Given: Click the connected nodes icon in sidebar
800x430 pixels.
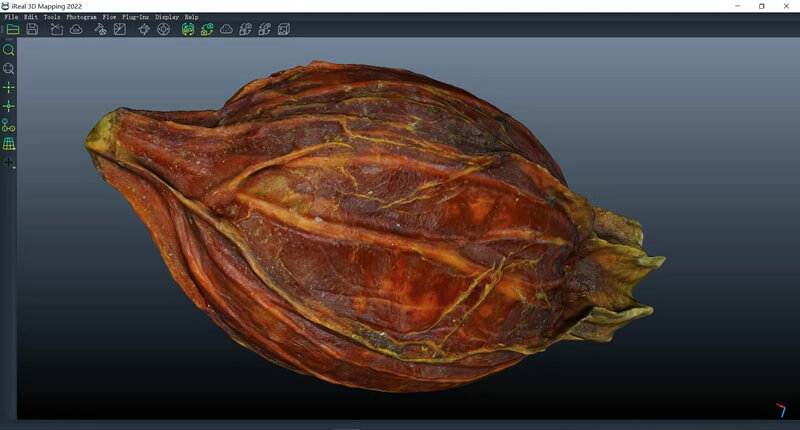Looking at the screenshot, I should 9,125.
